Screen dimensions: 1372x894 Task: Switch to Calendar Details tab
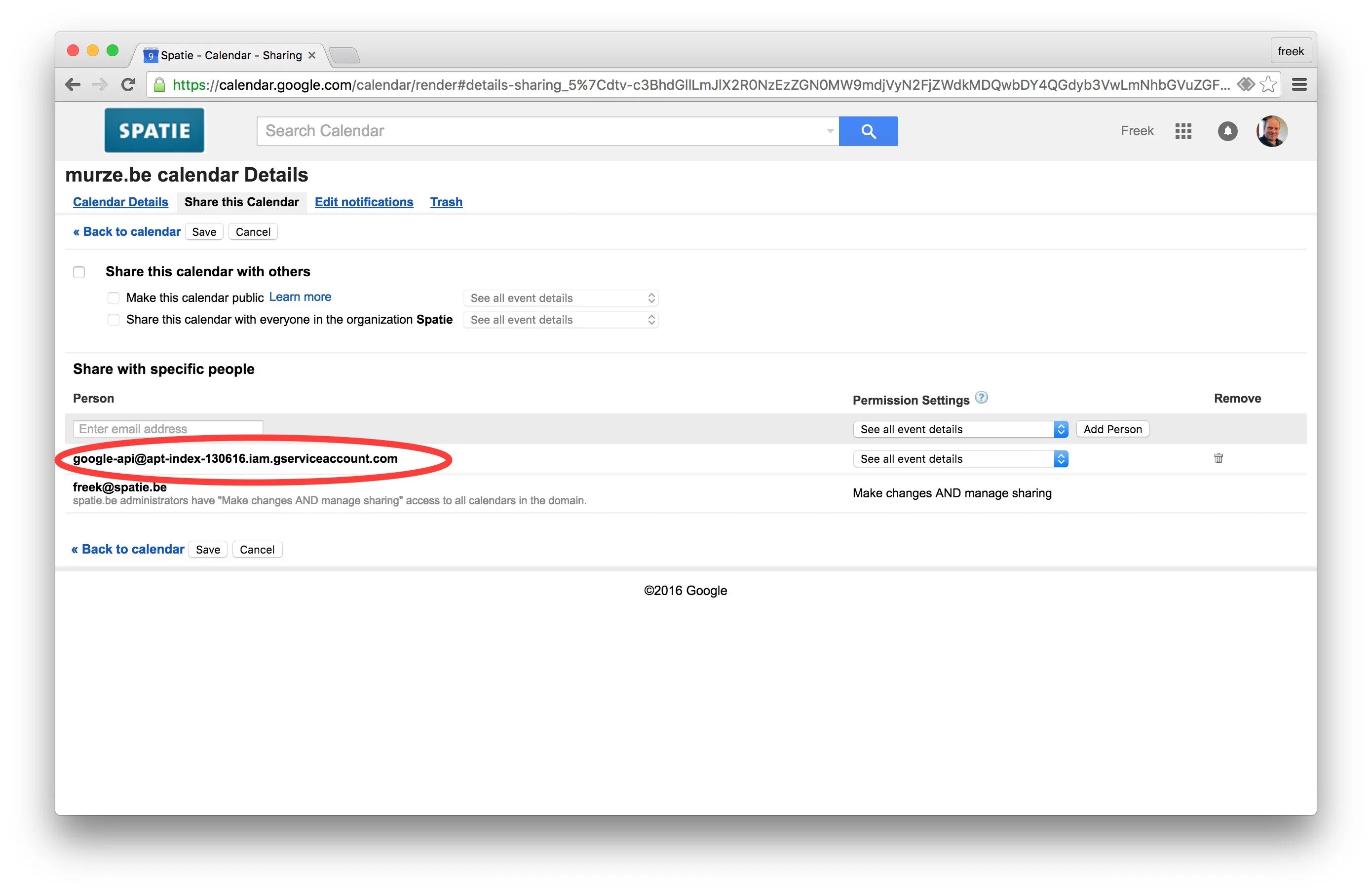coord(120,202)
